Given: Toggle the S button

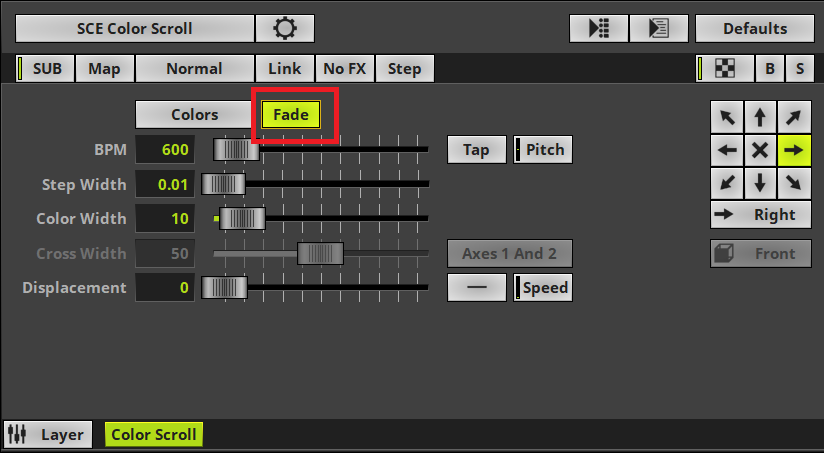Looking at the screenshot, I should (798, 69).
